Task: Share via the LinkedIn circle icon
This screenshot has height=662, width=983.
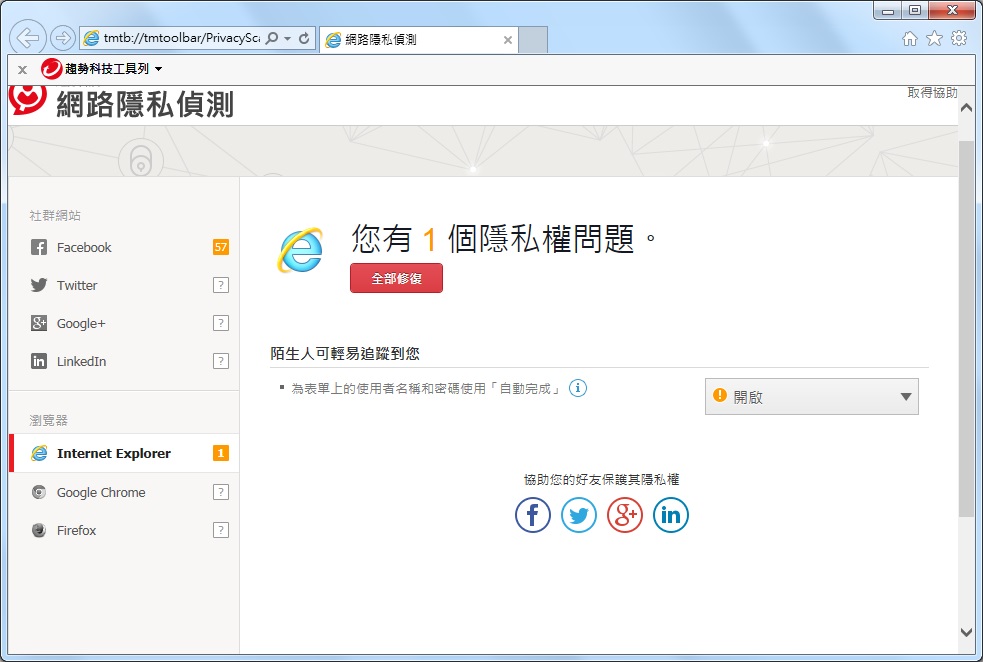Action: [671, 515]
